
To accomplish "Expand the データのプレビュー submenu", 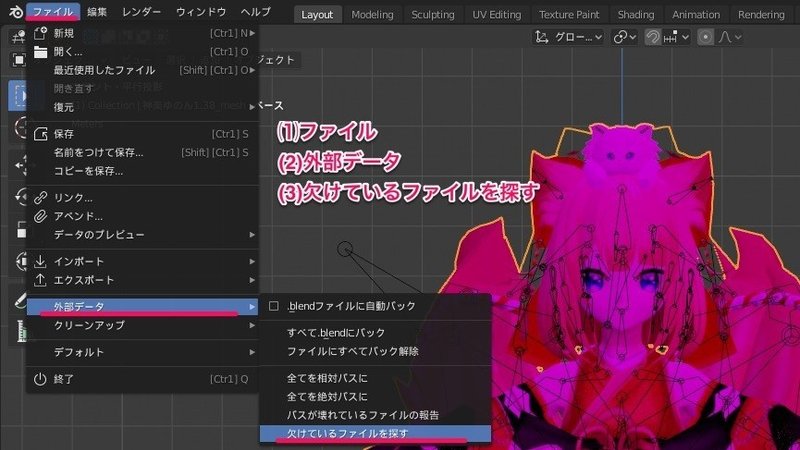I will 142,235.
